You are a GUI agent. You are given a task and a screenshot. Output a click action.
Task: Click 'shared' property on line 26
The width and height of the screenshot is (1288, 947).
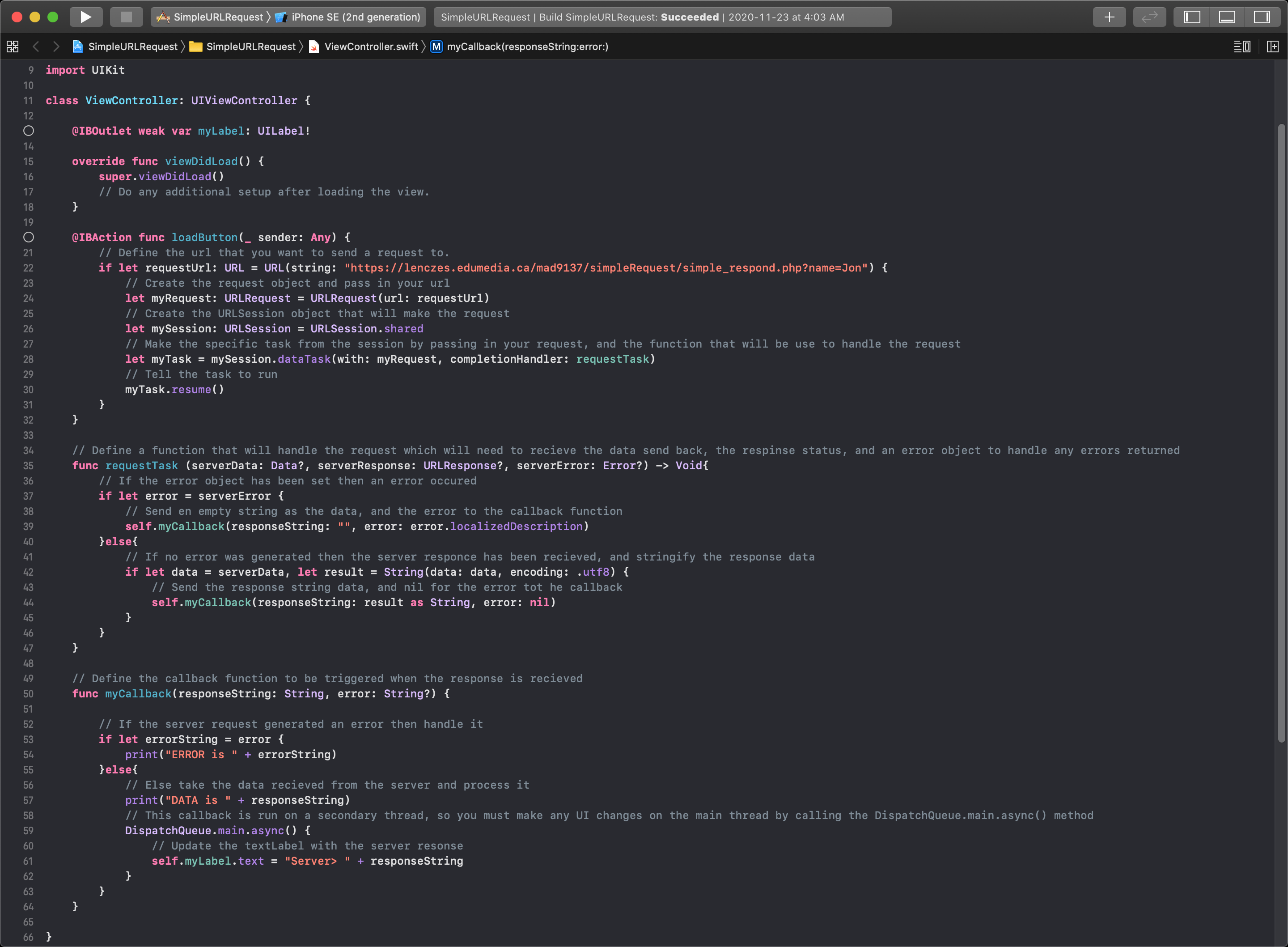pos(403,328)
